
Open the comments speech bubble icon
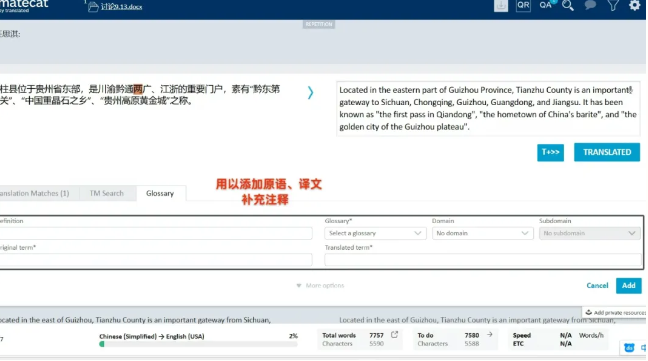590,5
